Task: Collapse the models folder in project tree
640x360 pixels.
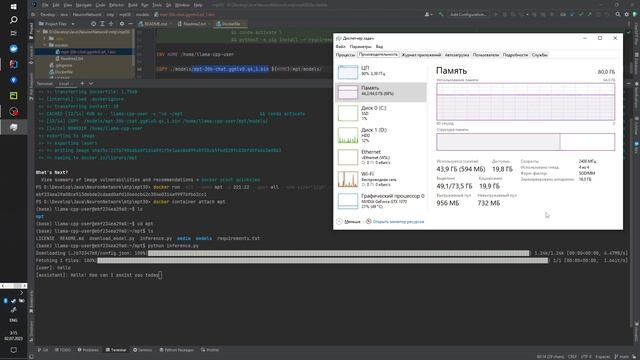Action: [x=45, y=45]
